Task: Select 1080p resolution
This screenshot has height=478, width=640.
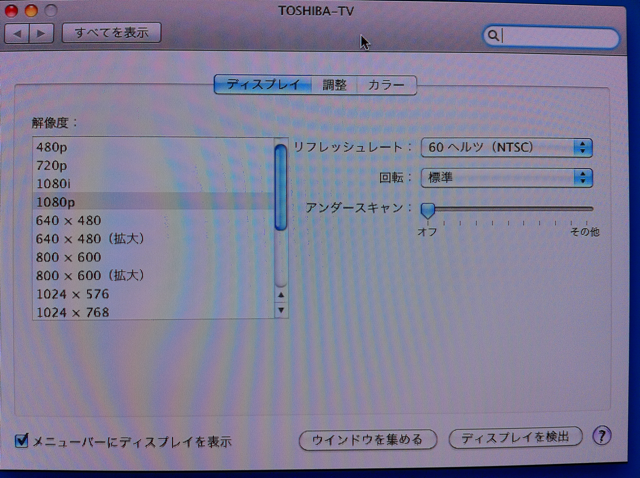Action: 153,202
